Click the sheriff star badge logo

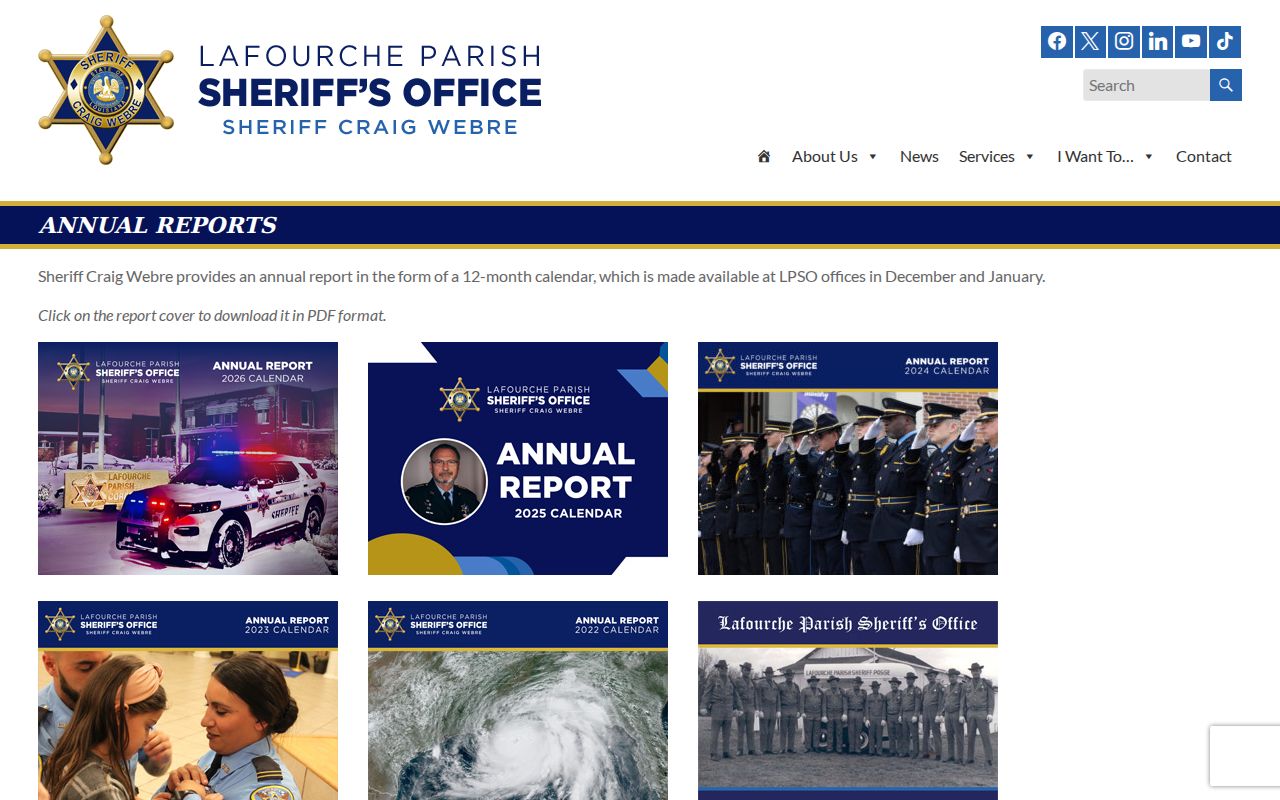point(106,90)
